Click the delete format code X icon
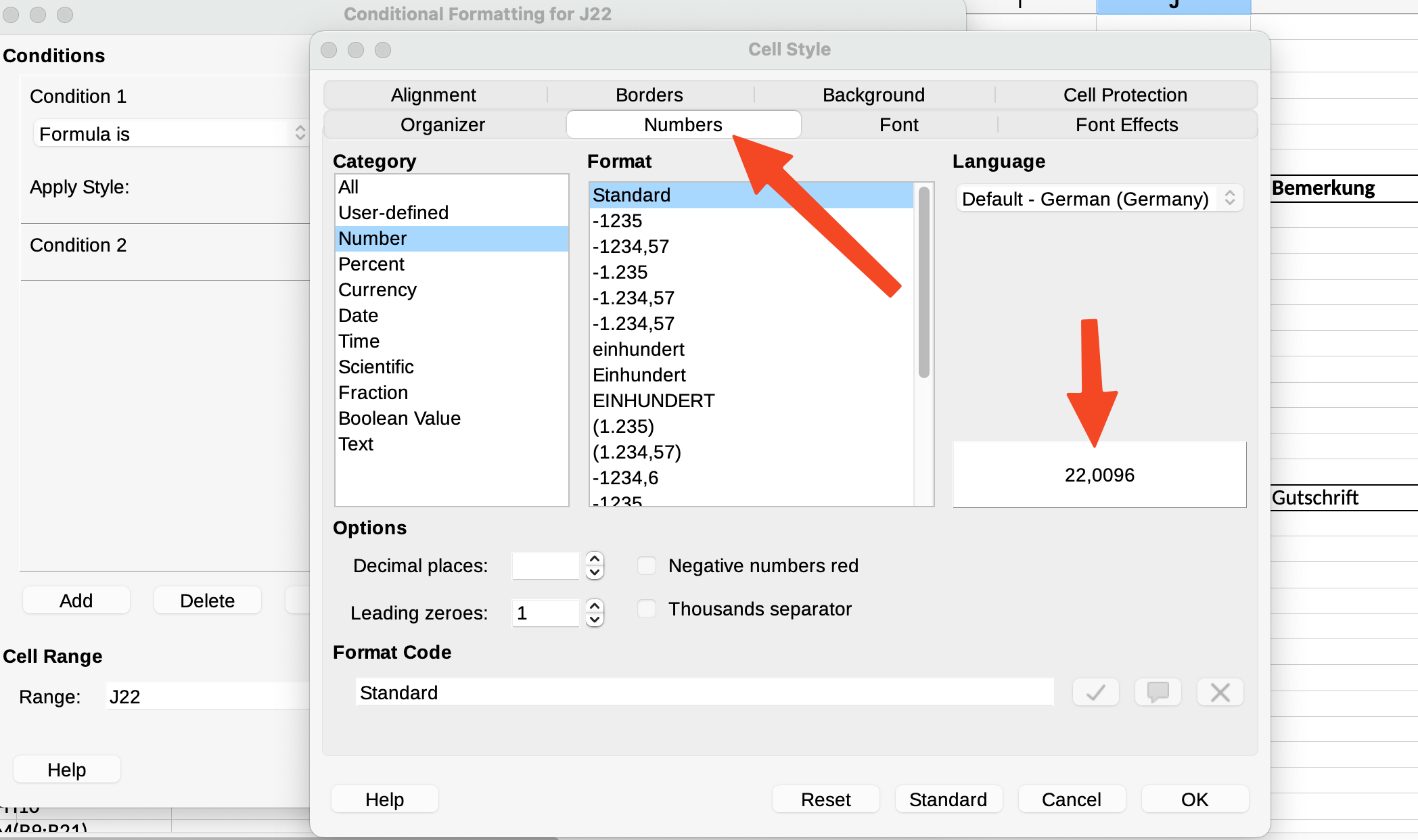 click(1220, 692)
